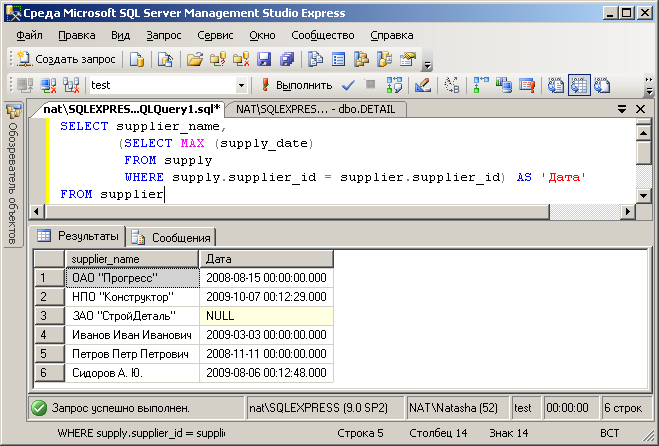This screenshot has width=659, height=446.
Task: Open the Справка menu
Action: (392, 35)
